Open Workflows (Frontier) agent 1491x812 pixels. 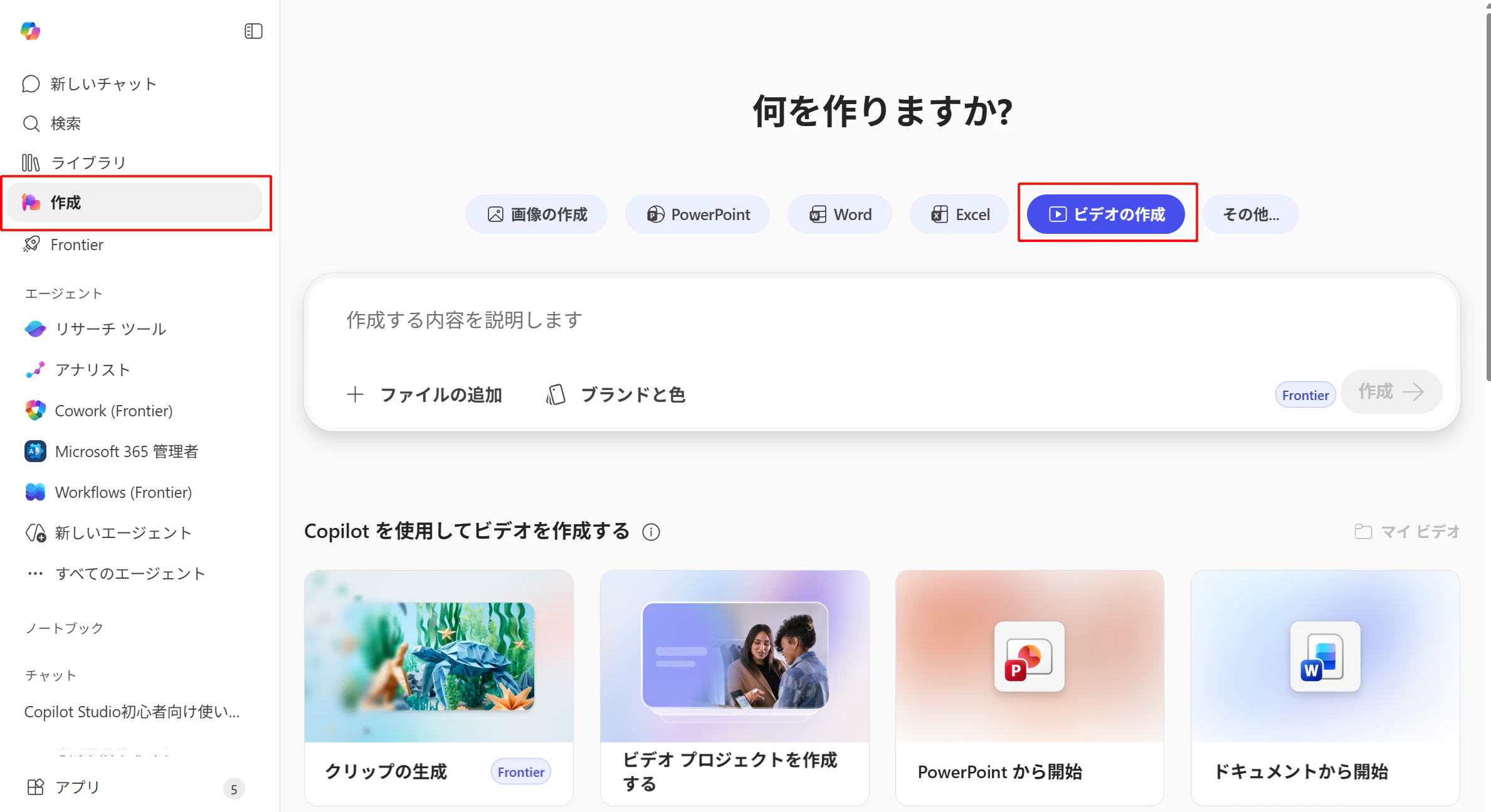pos(135,492)
